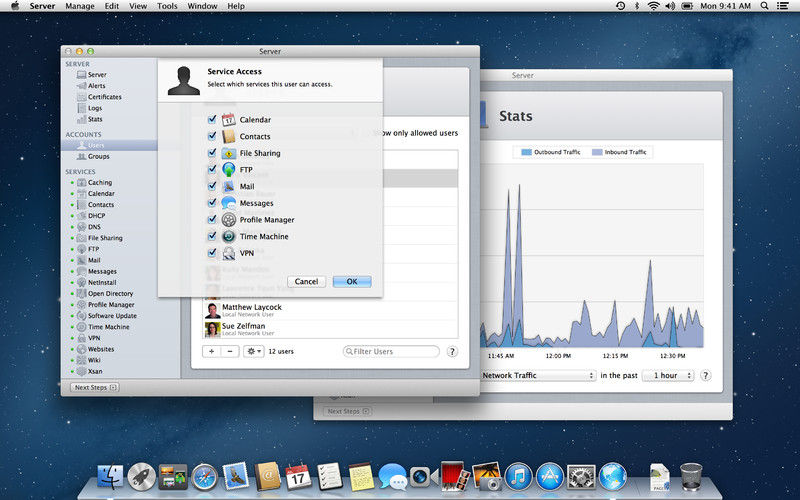800x500 pixels.
Task: Open Time Machine menu bar icon
Action: pos(620,6)
